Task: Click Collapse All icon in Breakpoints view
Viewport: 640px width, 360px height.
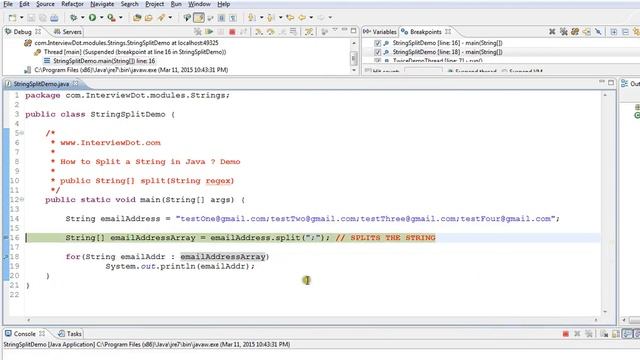Action: coord(625,31)
